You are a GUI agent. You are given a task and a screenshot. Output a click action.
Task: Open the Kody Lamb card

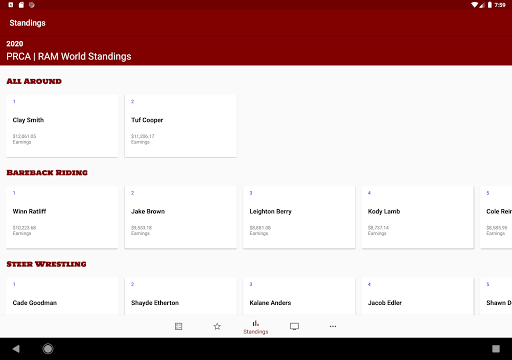tap(418, 217)
